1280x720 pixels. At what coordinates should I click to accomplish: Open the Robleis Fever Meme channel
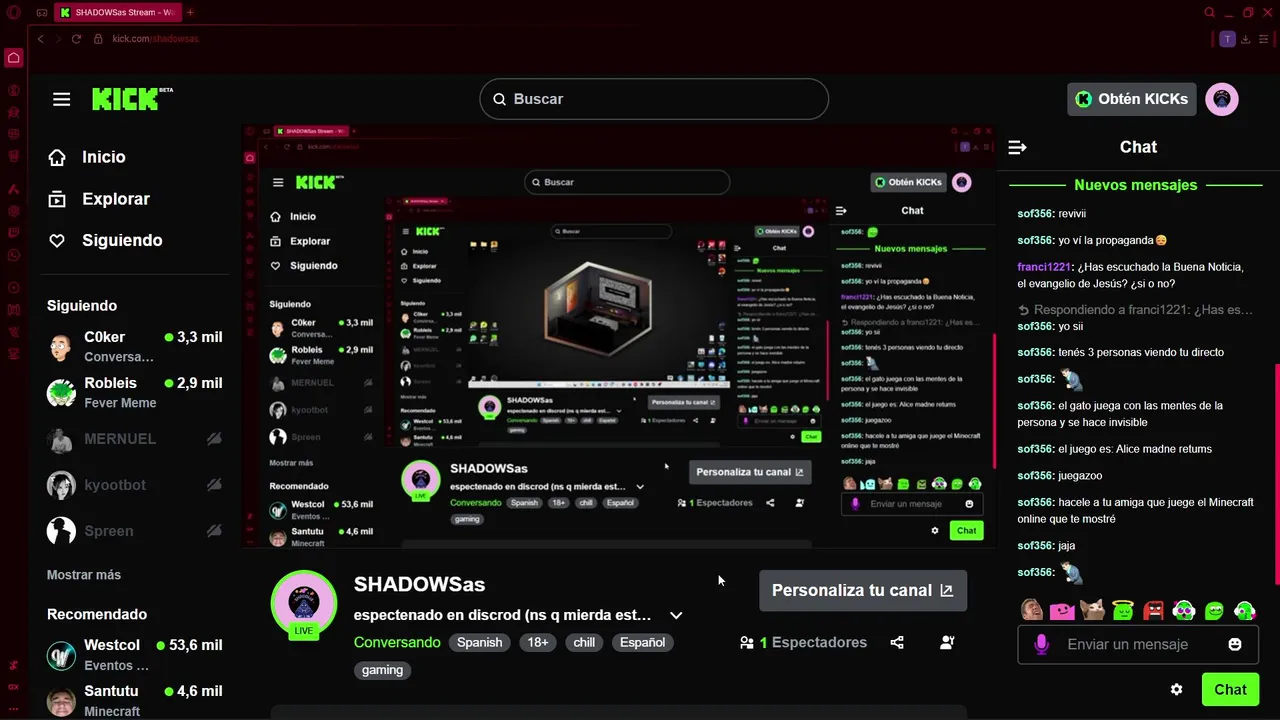(135, 392)
